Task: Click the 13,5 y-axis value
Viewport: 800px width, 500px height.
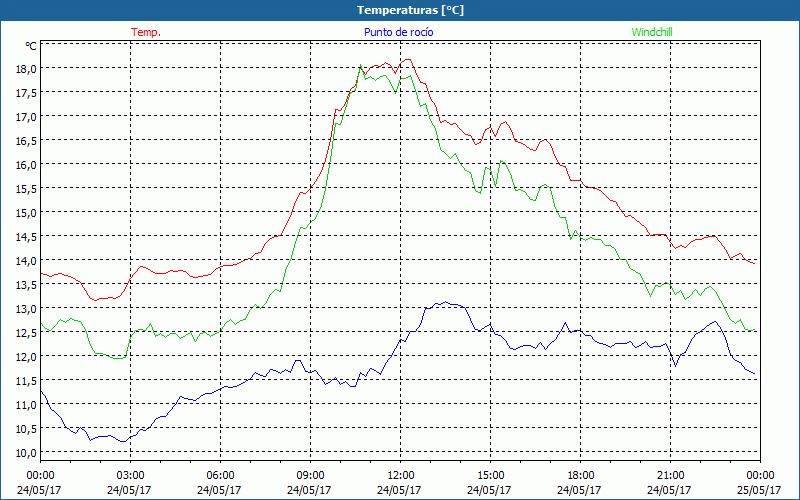Action: (x=27, y=284)
